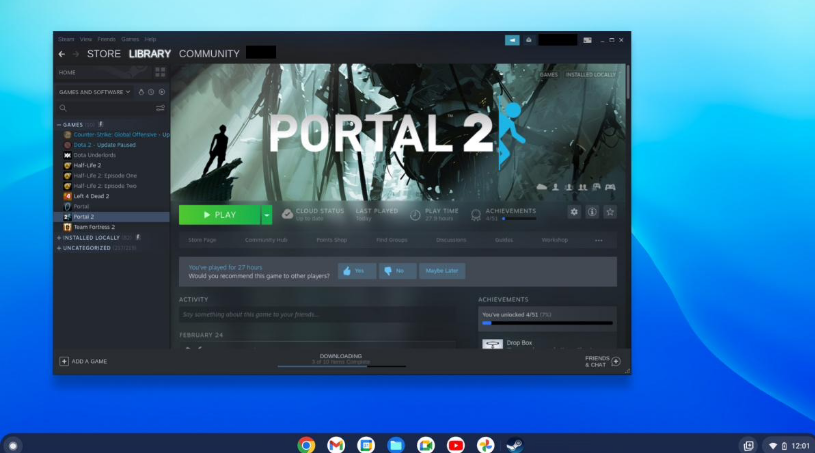Image resolution: width=815 pixels, height=453 pixels.
Task: Click the controller support icon on banner
Action: pos(610,187)
